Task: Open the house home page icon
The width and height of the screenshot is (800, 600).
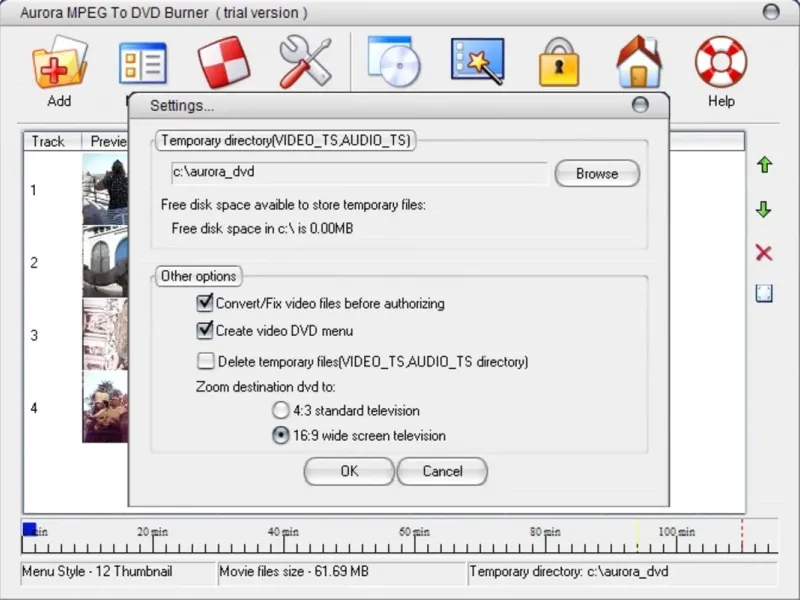Action: coord(639,62)
